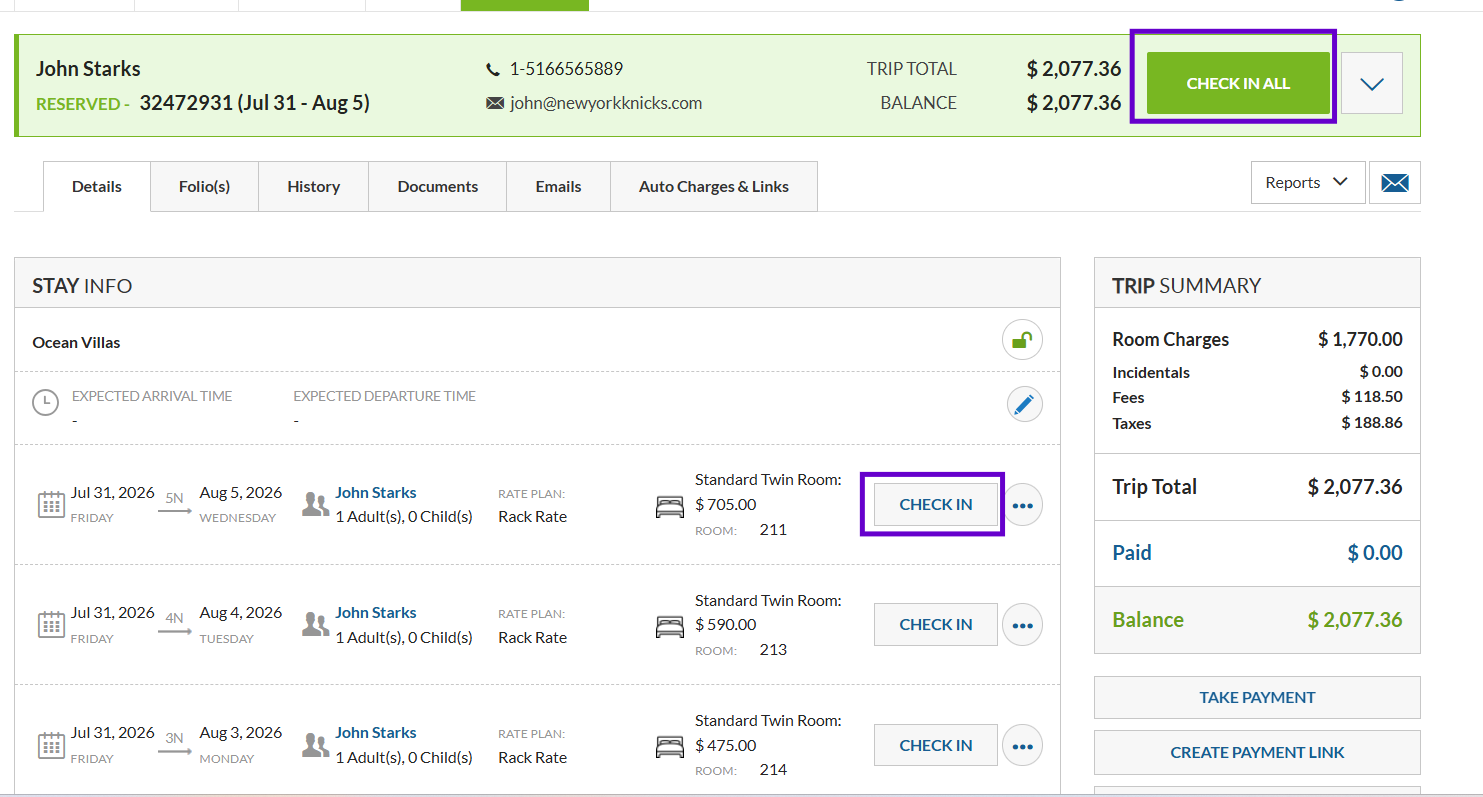
Task: Expand the Reports dropdown
Action: [1307, 183]
